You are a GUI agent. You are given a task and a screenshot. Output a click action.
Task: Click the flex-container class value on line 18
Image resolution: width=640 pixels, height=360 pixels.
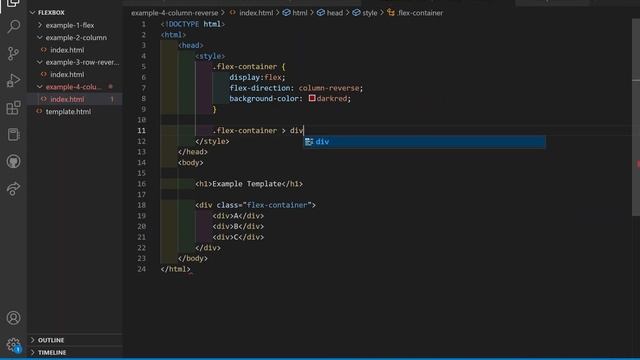277,205
